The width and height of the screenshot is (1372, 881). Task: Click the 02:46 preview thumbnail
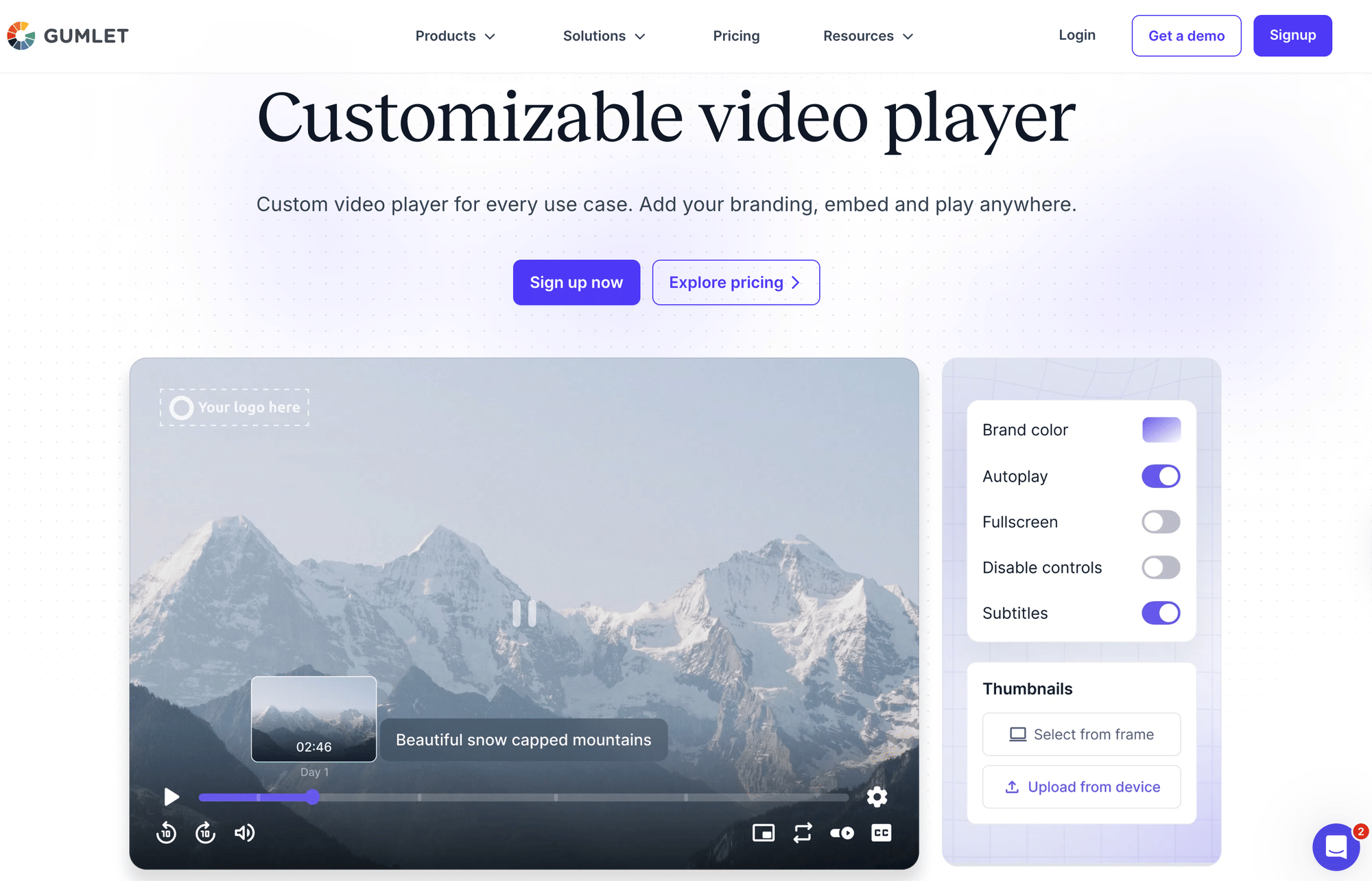pos(314,718)
